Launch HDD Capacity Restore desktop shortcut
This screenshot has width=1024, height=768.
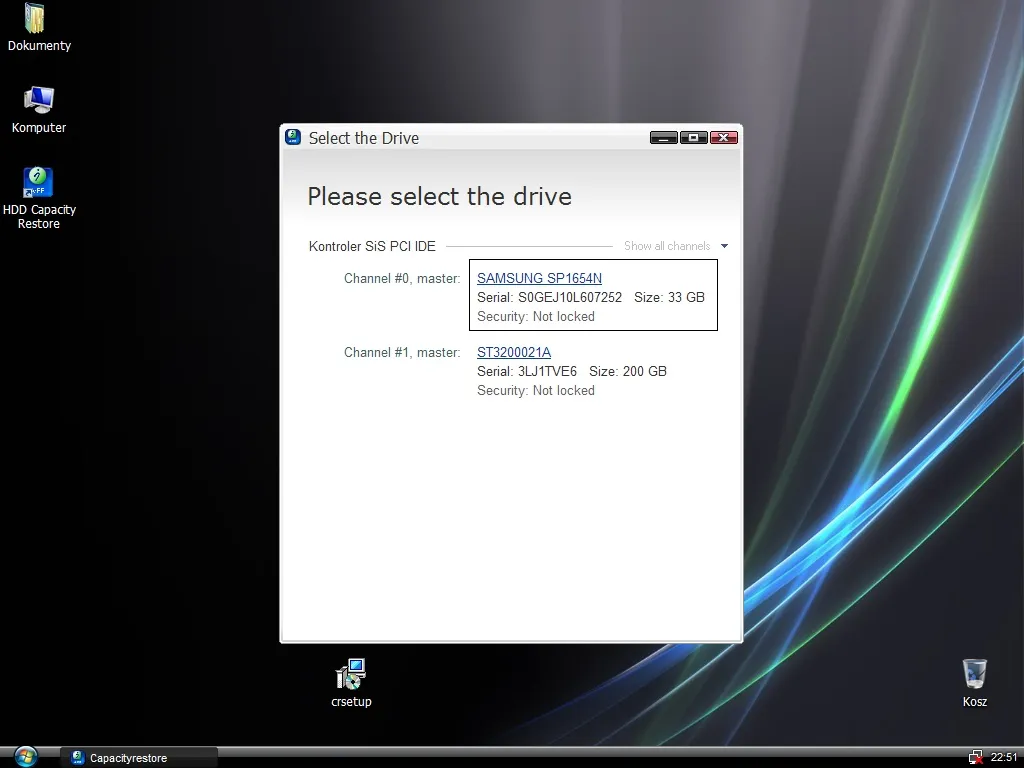point(38,183)
